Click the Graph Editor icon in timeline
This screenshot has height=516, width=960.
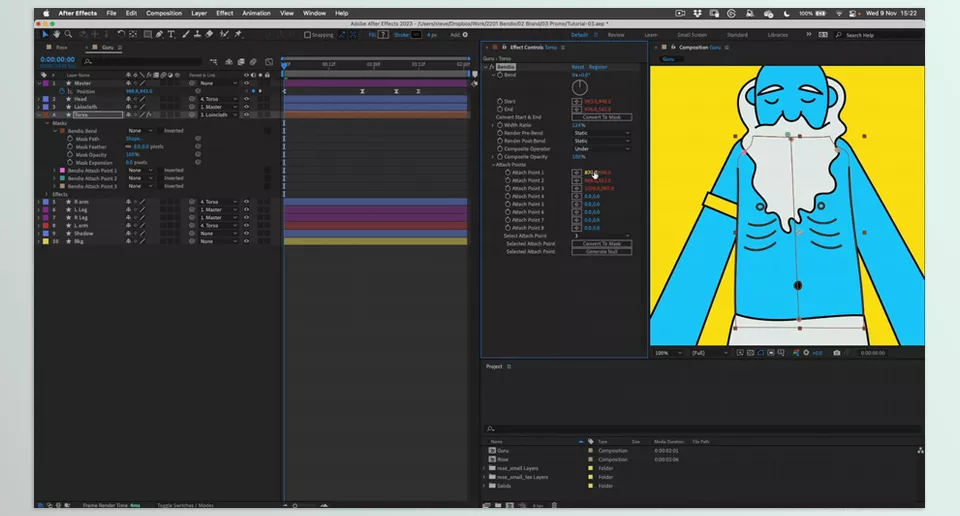[269, 62]
